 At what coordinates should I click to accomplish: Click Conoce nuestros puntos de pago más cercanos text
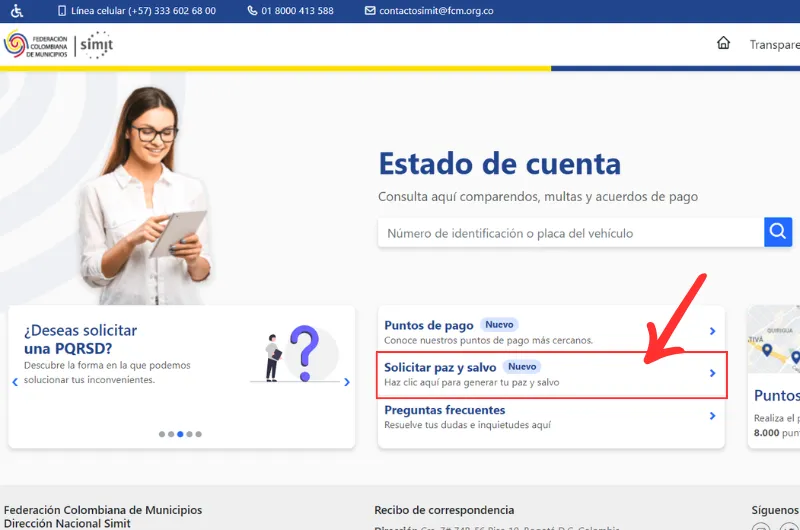488,340
